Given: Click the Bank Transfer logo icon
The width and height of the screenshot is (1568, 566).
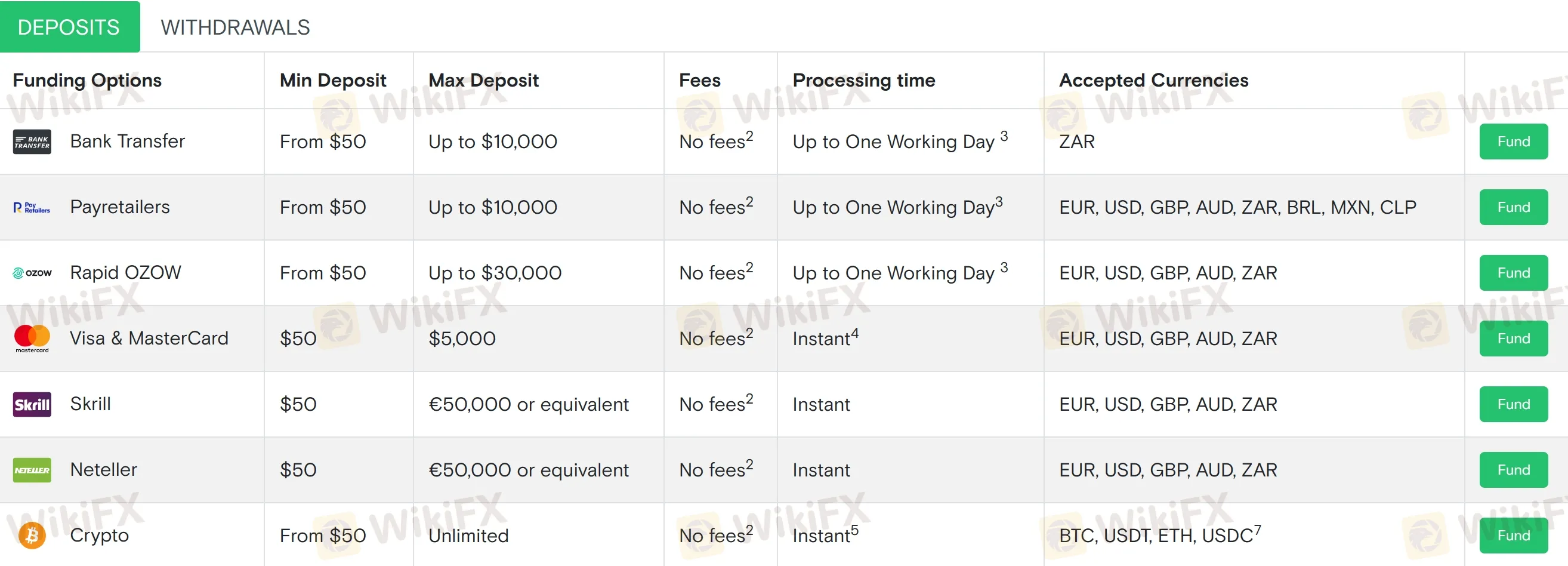Looking at the screenshot, I should (x=32, y=142).
